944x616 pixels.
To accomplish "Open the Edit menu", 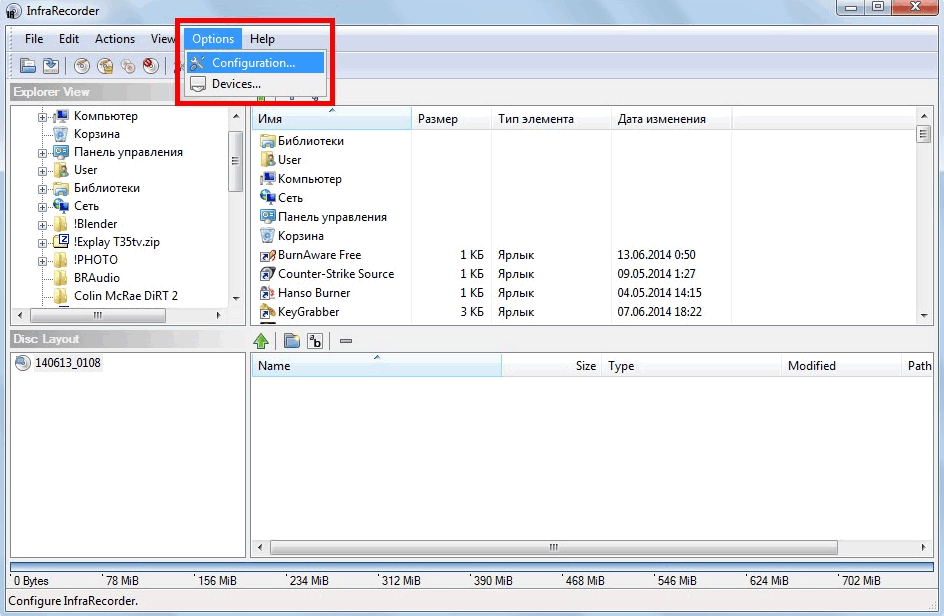I will [x=69, y=39].
